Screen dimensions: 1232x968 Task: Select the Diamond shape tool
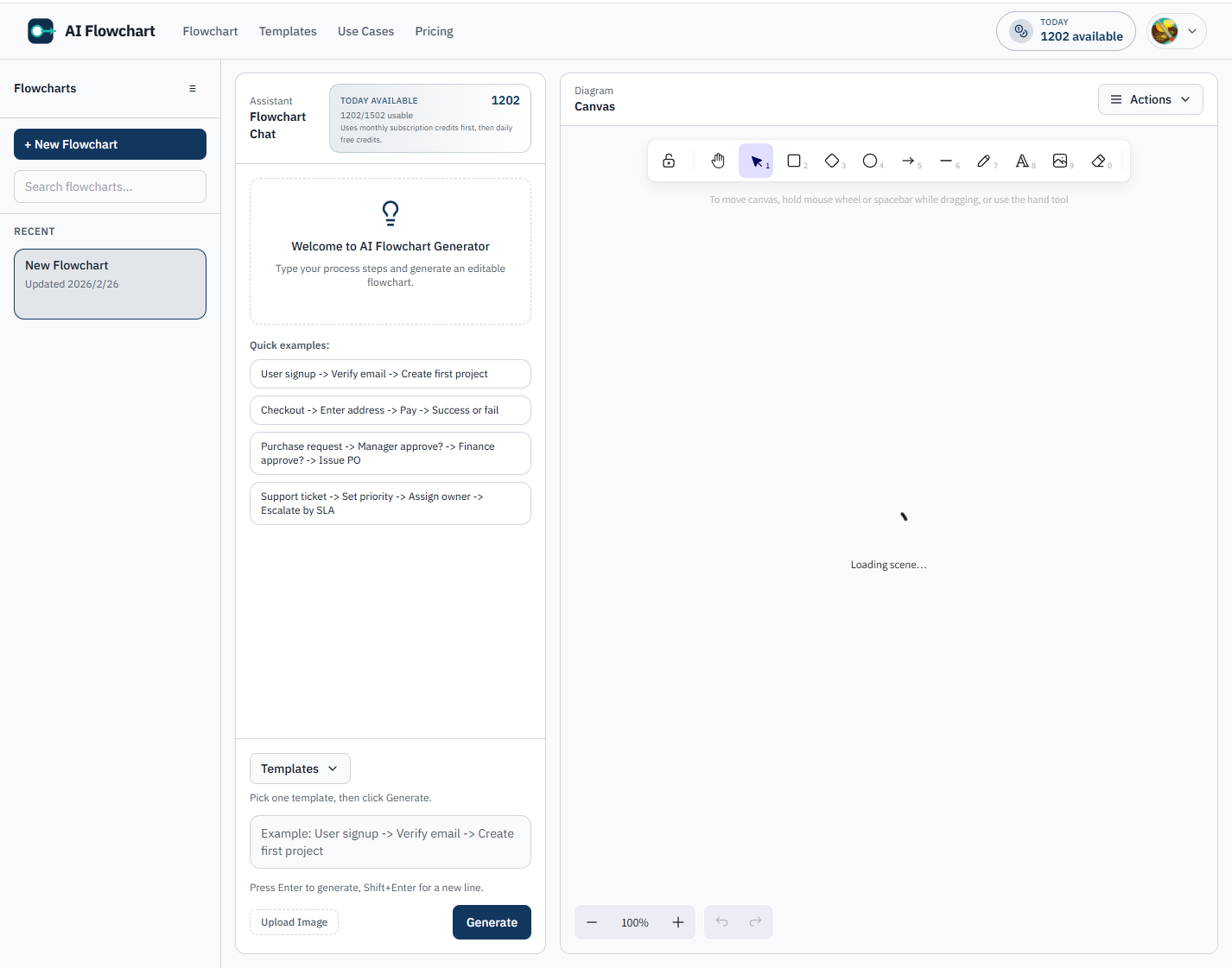(832, 161)
